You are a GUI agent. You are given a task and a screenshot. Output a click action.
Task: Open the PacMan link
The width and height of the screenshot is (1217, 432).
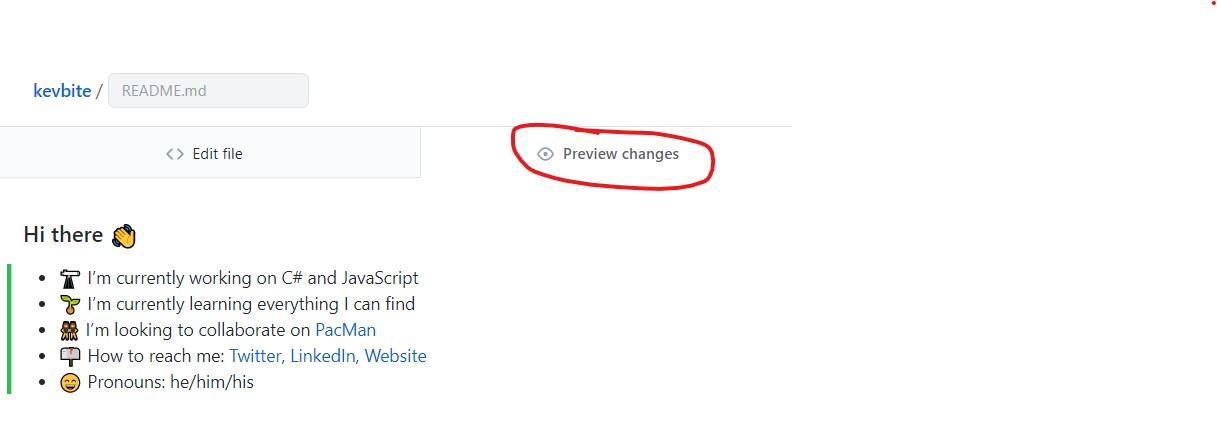(345, 330)
